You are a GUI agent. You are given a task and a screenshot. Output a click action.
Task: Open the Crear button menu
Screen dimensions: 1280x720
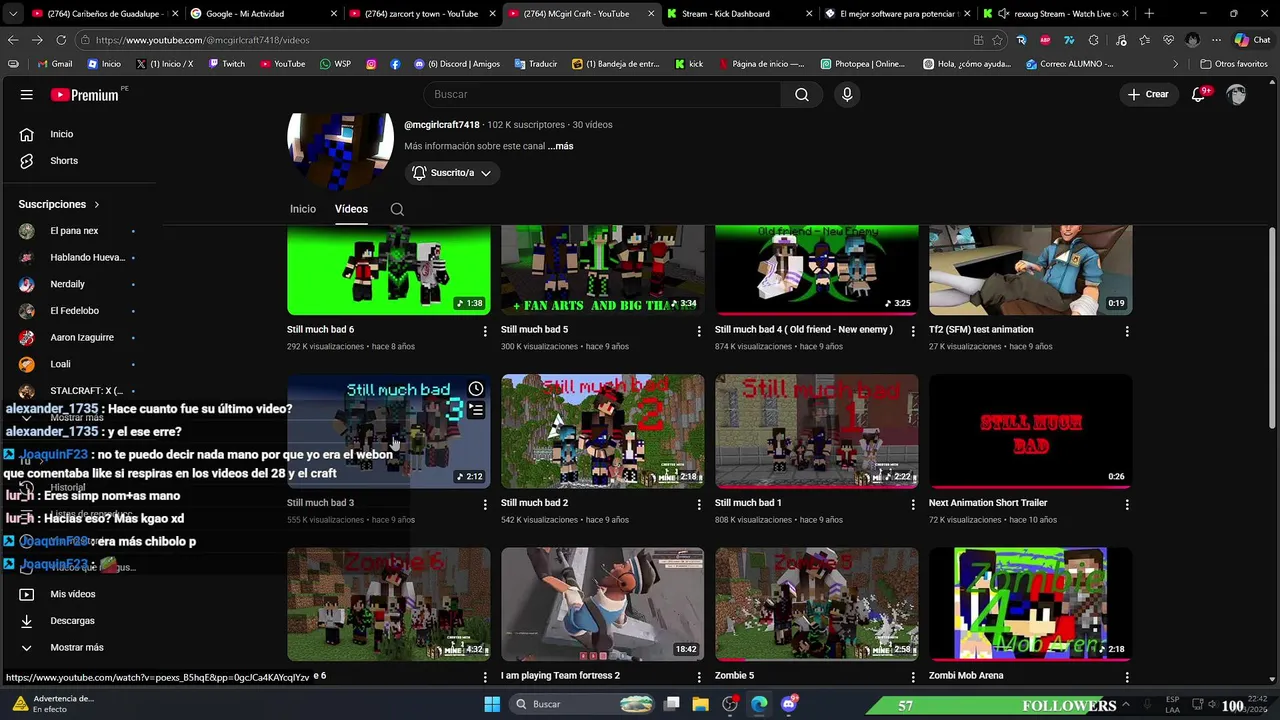[x=1147, y=94]
